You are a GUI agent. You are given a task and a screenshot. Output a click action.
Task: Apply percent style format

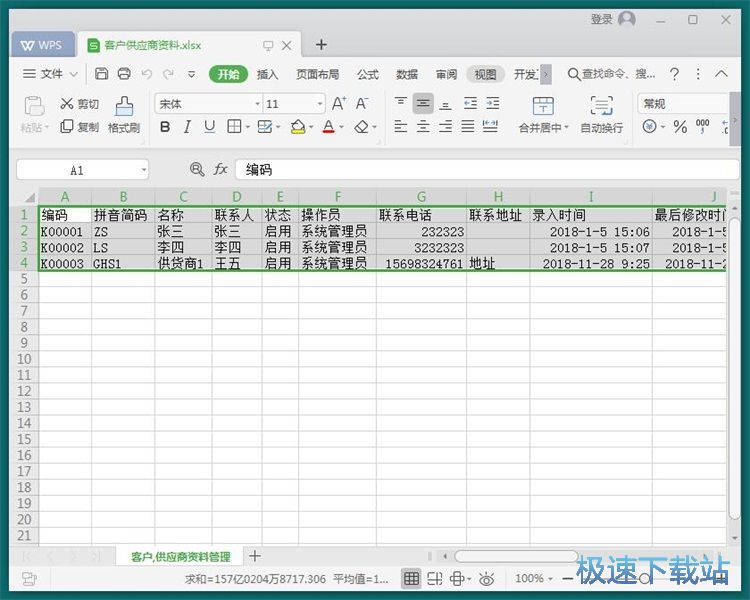point(680,127)
